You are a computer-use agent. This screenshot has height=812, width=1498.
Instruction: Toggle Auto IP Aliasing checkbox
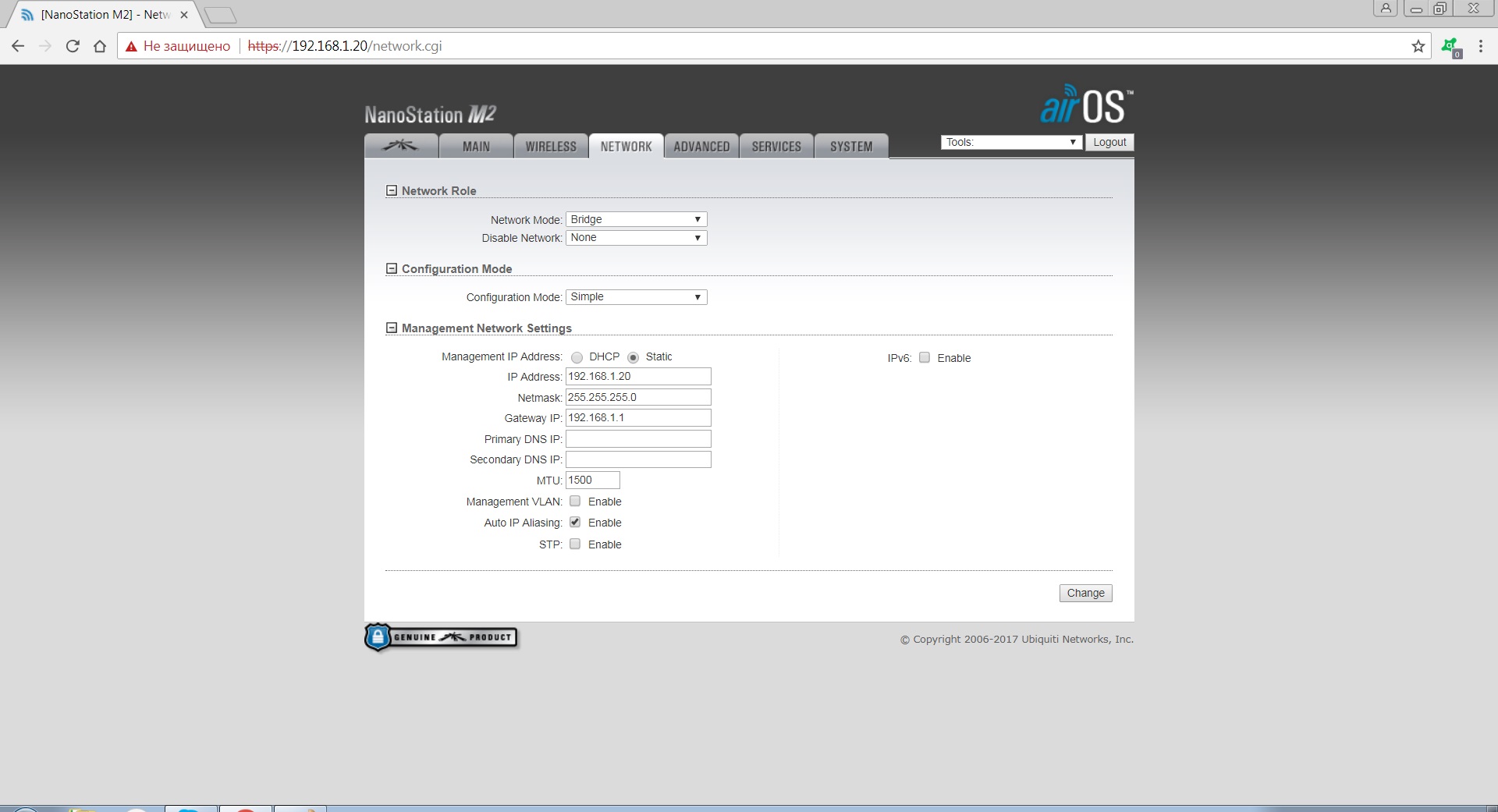point(575,522)
